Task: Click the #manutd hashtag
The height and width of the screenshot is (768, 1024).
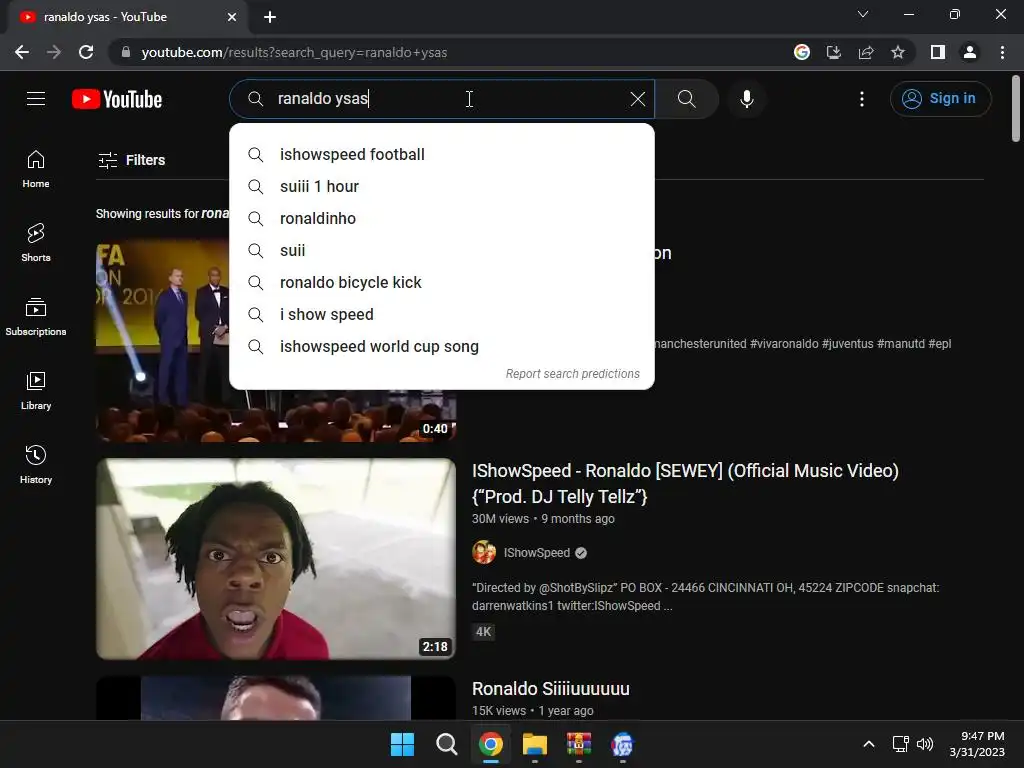Action: (901, 344)
